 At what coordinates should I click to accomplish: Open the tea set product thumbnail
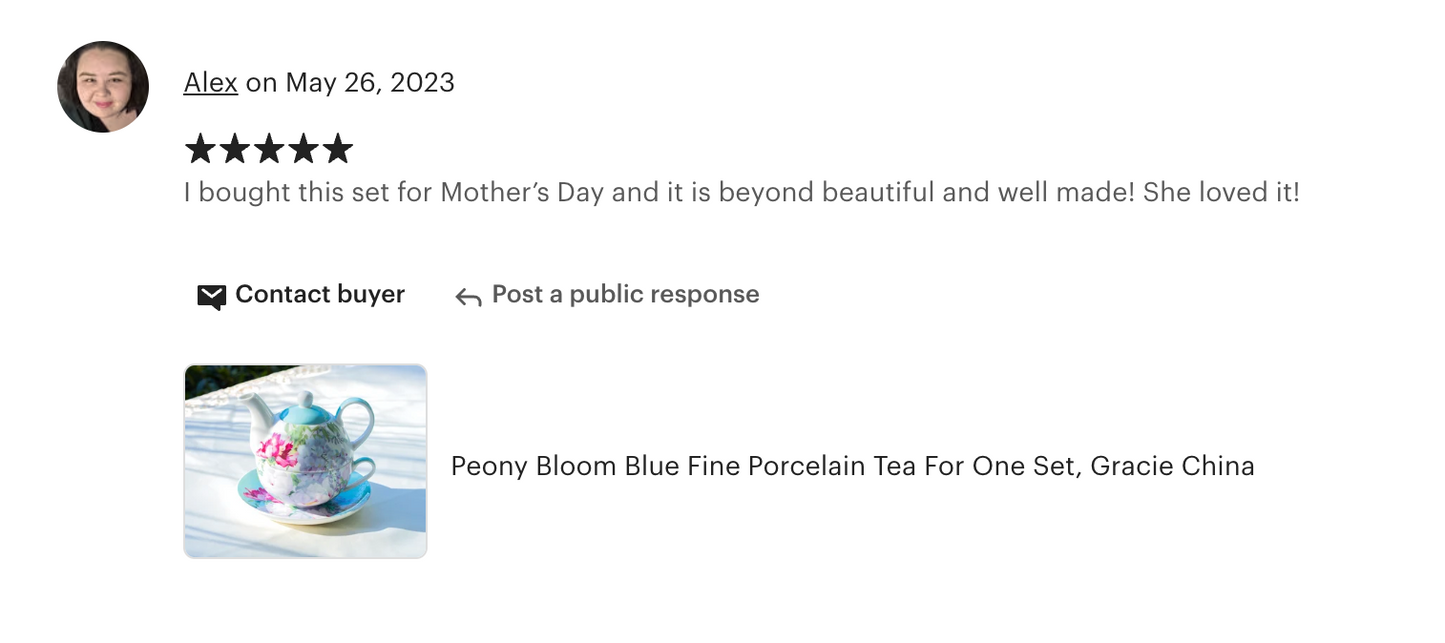(x=305, y=461)
